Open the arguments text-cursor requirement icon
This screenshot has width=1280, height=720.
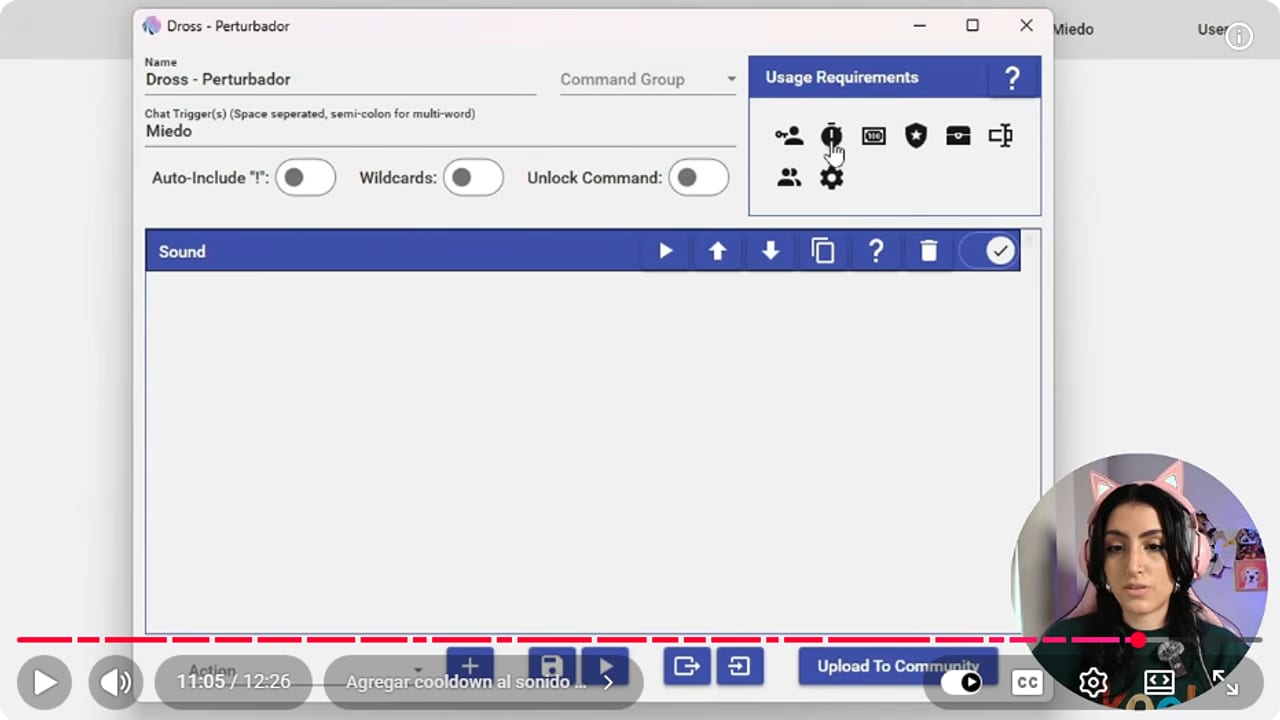point(1001,136)
